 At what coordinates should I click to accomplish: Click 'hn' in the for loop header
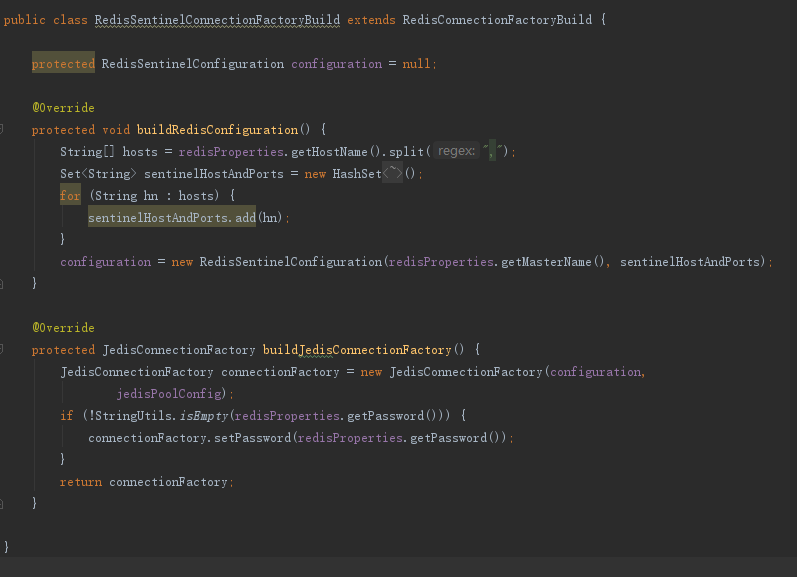click(x=150, y=196)
